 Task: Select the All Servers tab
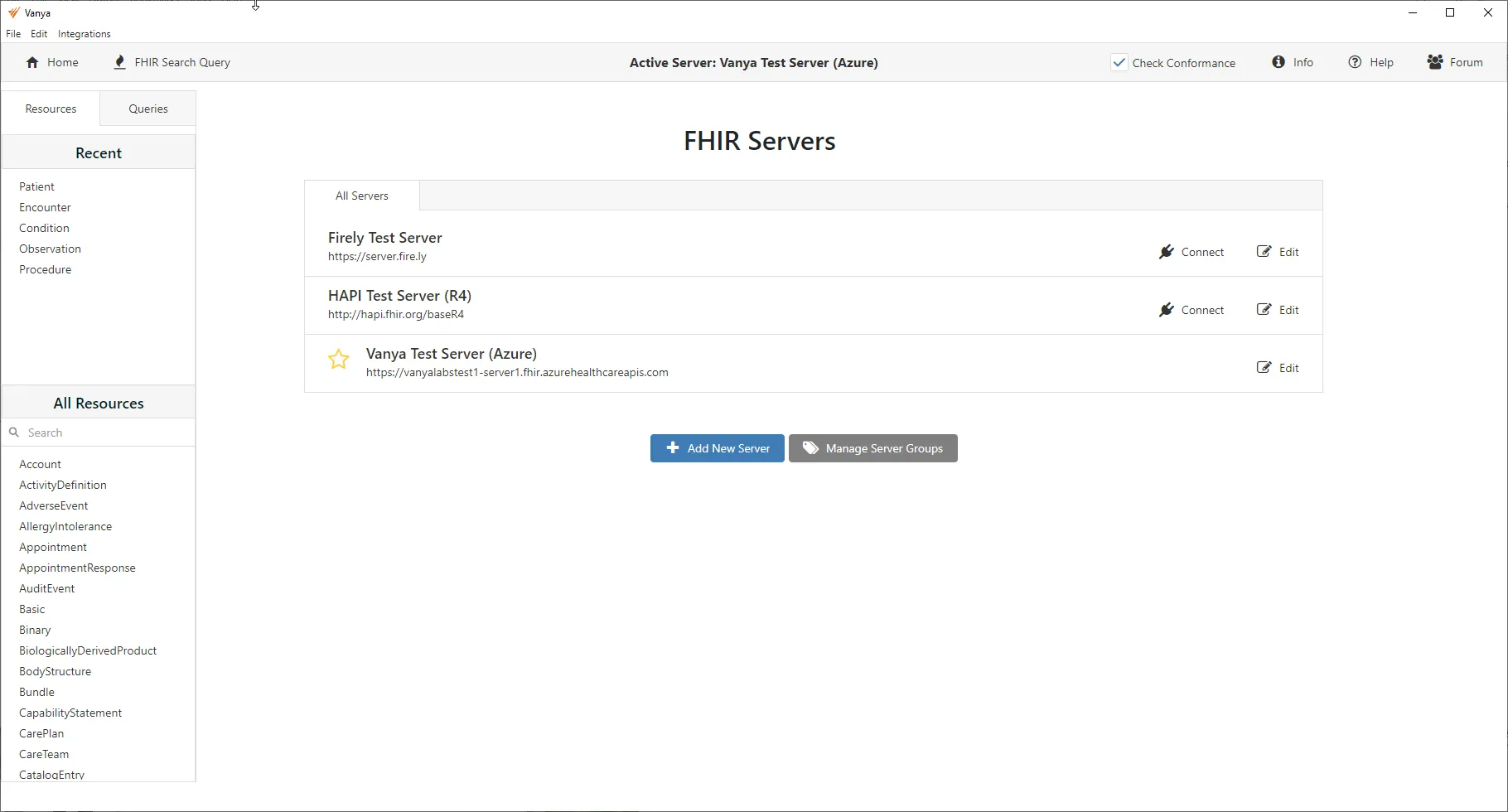(361, 196)
